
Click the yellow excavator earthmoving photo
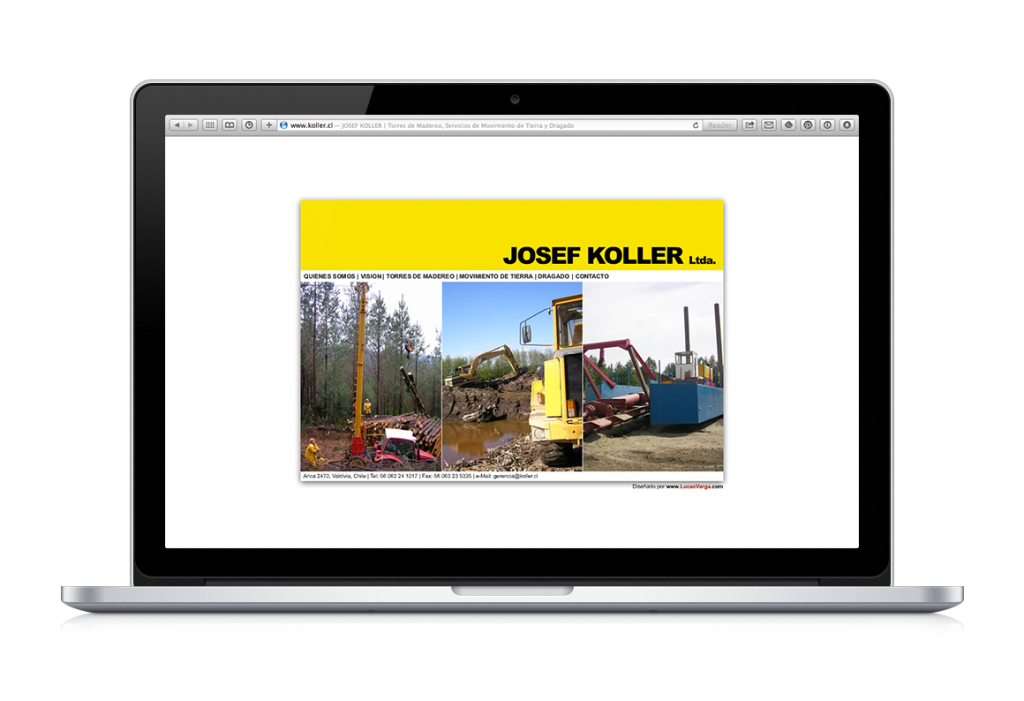[x=512, y=376]
